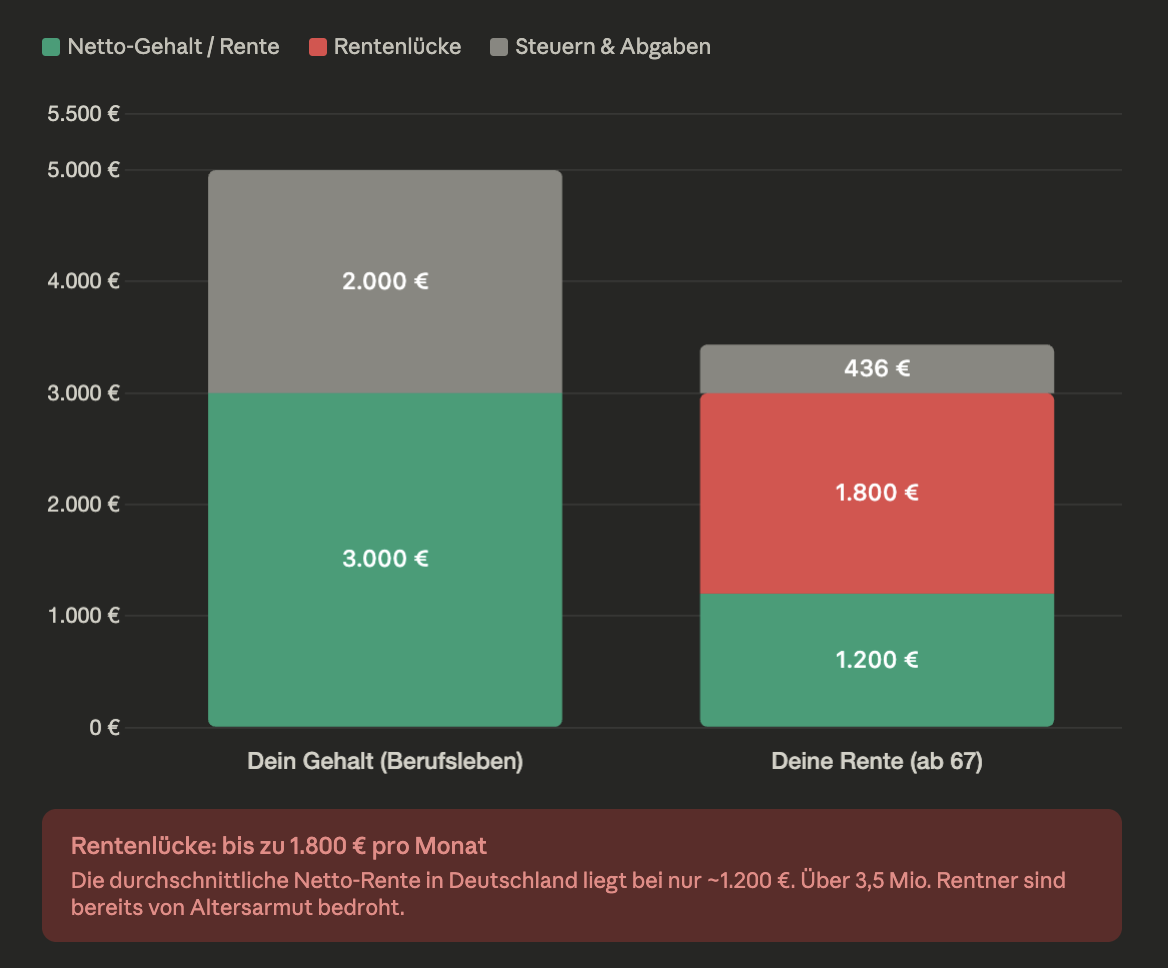The width and height of the screenshot is (1168, 968).
Task: Click the red Rentenlücke legend swatch
Action: 318,47
